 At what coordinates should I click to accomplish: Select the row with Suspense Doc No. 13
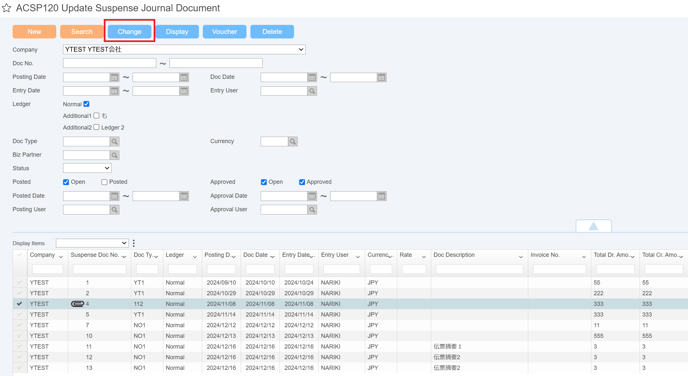pos(350,368)
